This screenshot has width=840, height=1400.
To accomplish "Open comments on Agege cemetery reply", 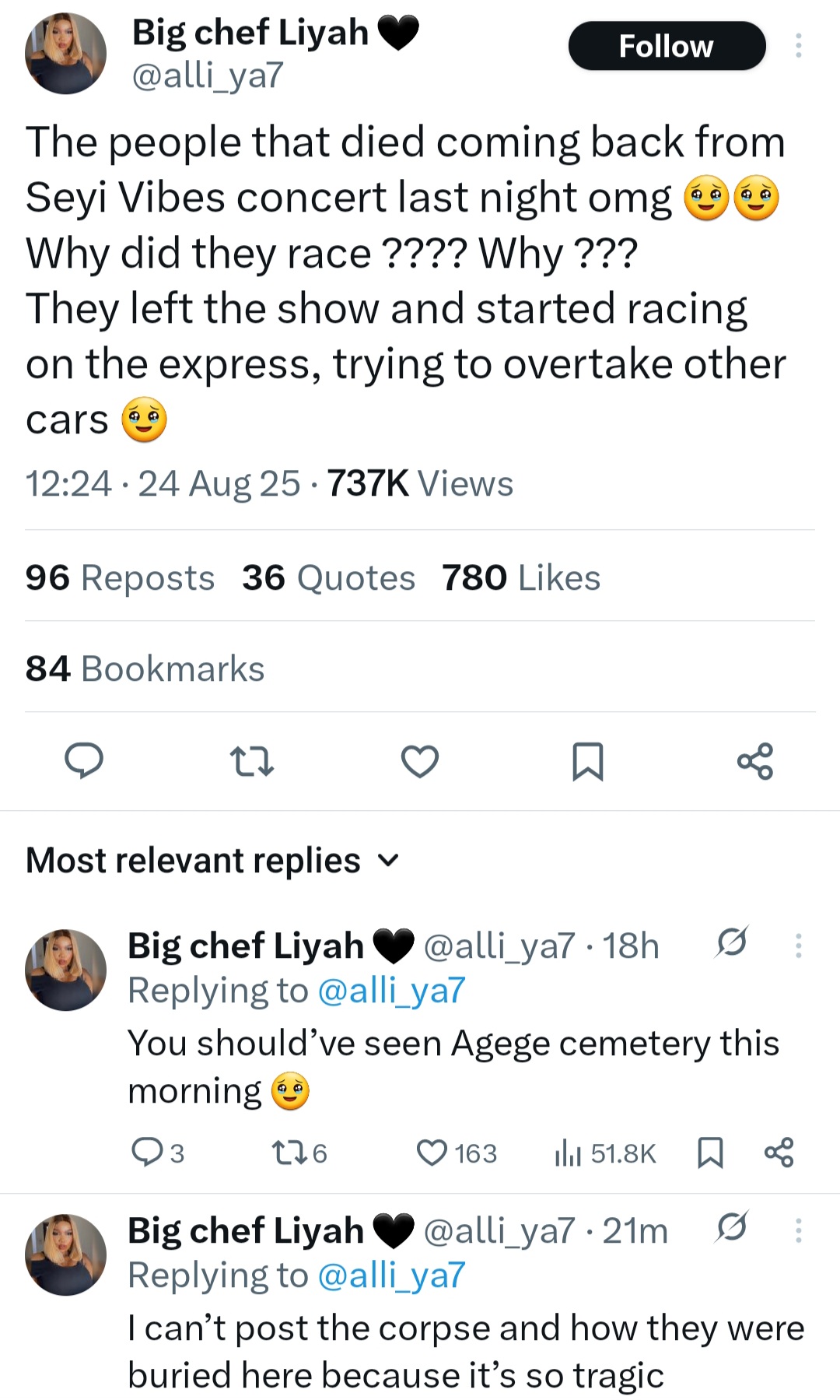I will pos(146,1153).
